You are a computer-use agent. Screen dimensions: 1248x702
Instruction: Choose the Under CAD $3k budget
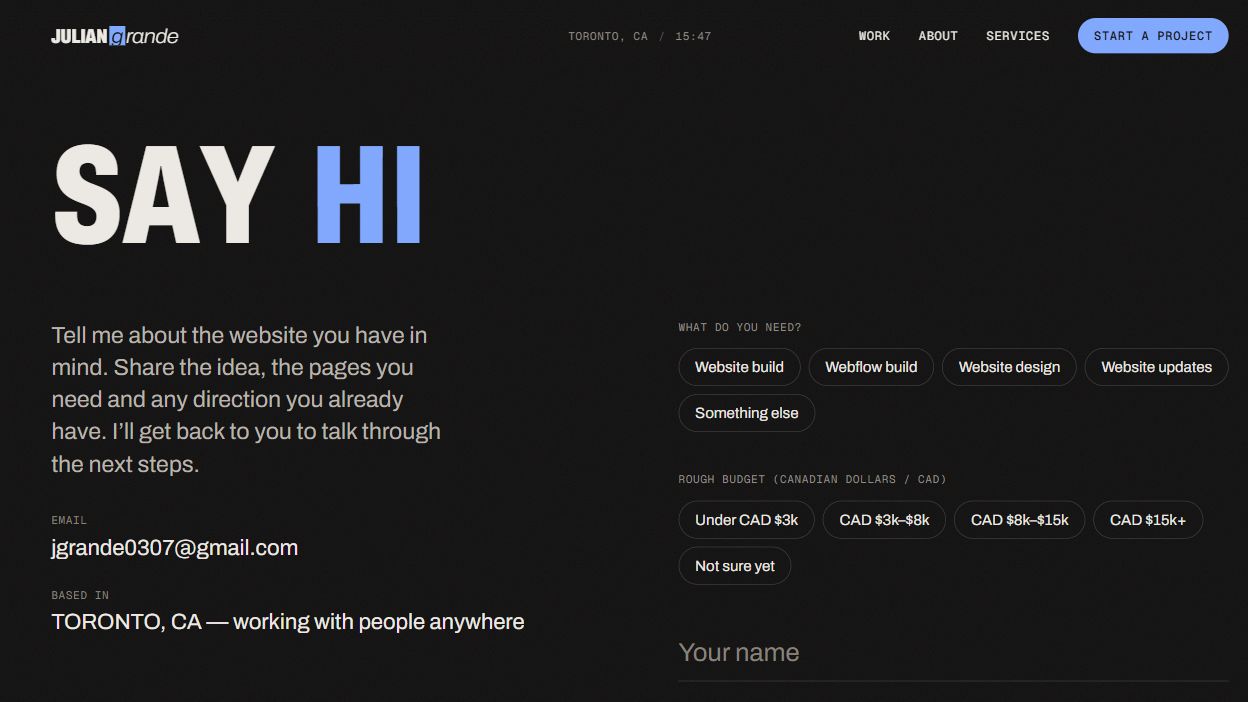[x=747, y=520]
